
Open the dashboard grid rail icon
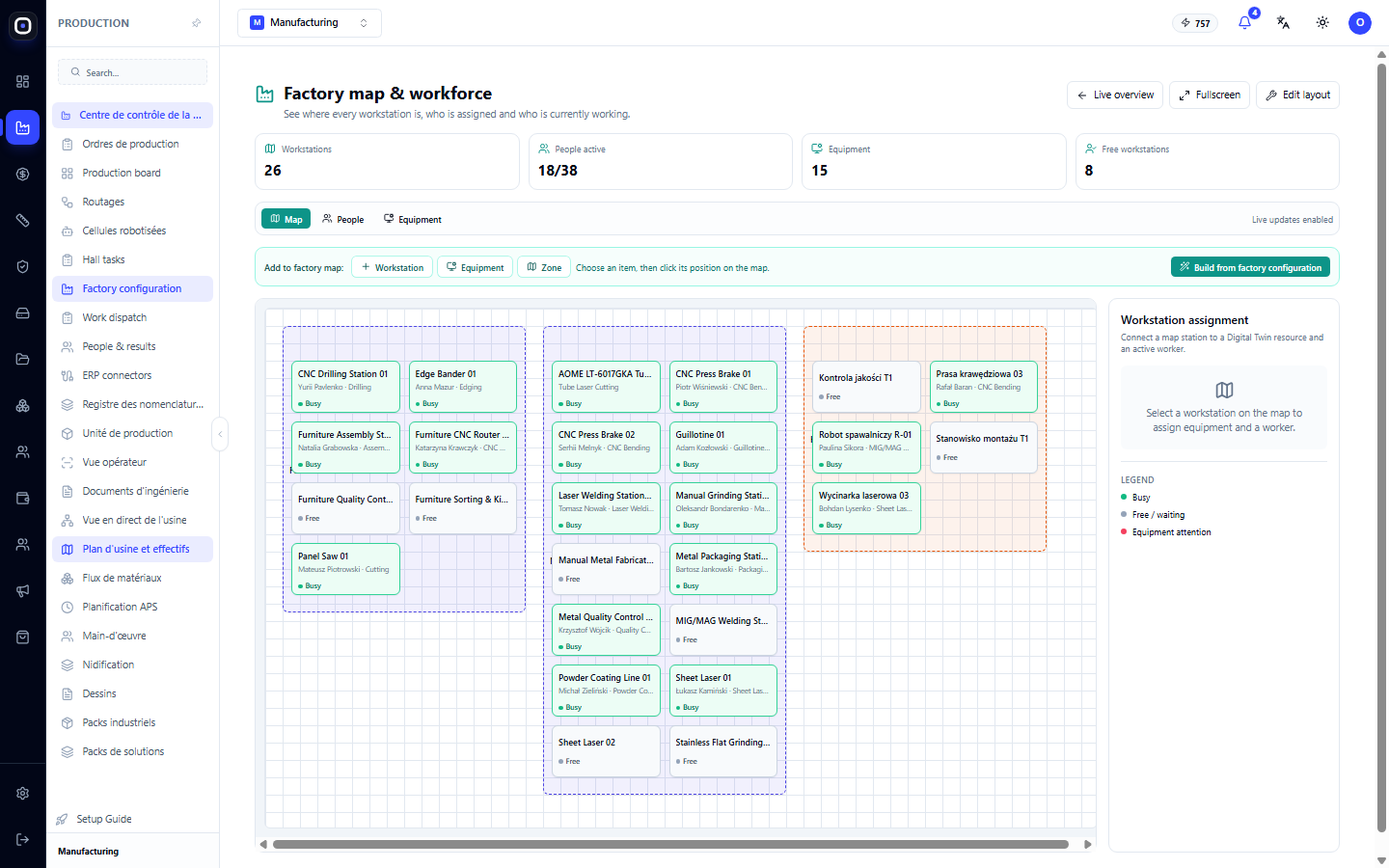click(23, 82)
